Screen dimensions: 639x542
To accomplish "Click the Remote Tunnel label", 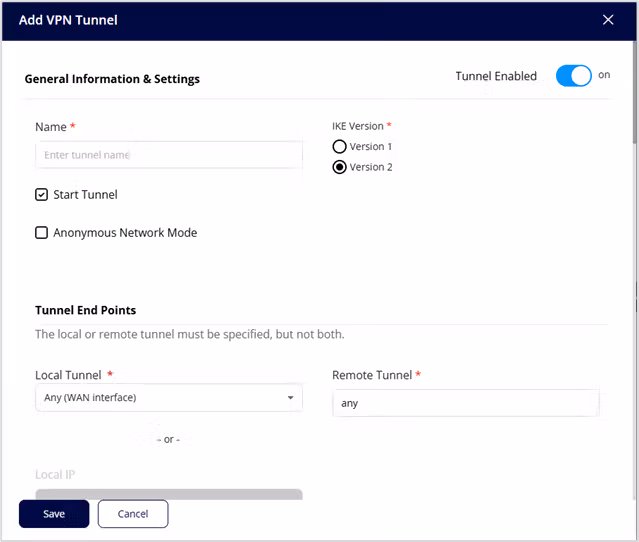I will [372, 375].
